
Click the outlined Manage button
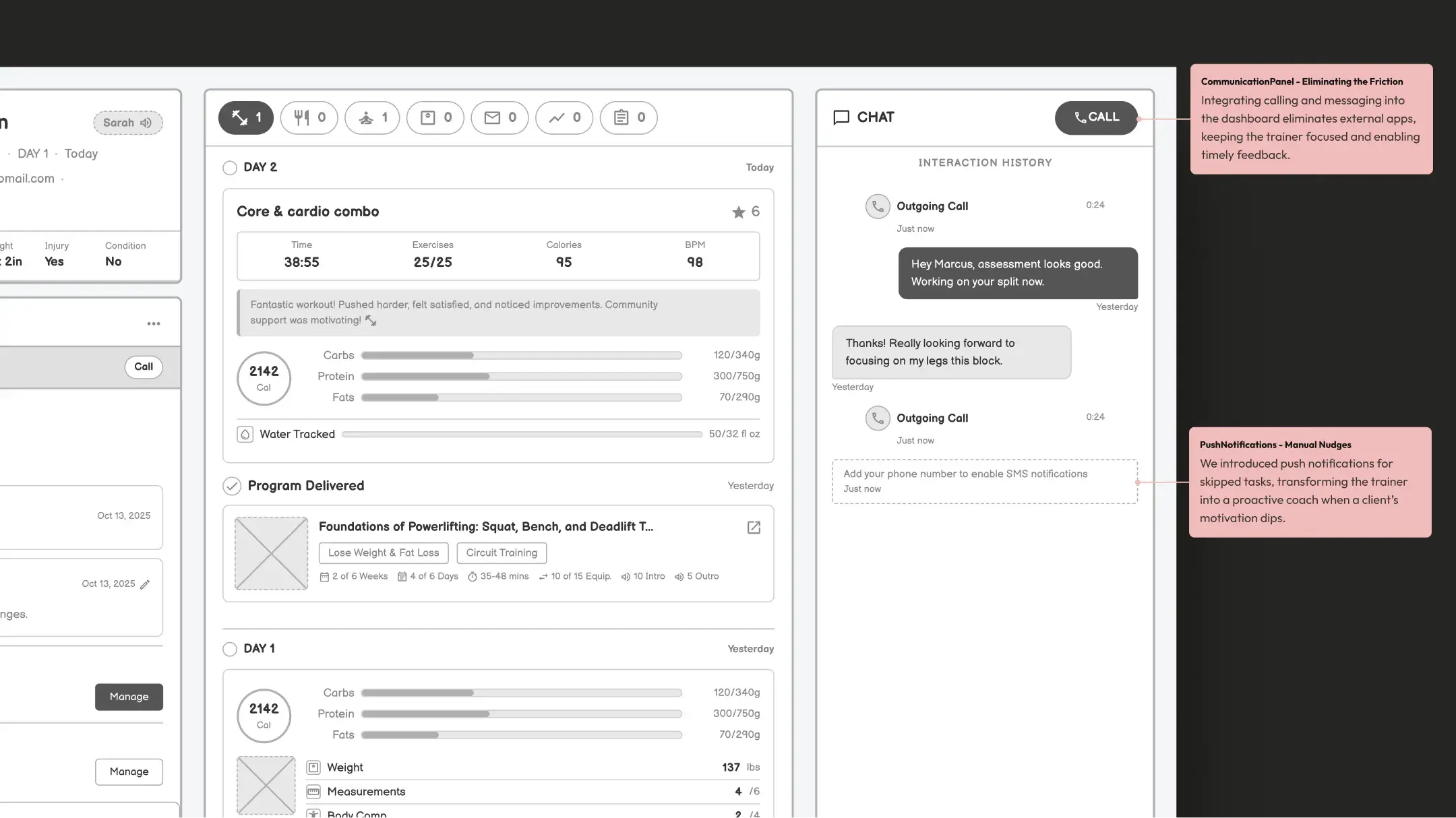129,772
